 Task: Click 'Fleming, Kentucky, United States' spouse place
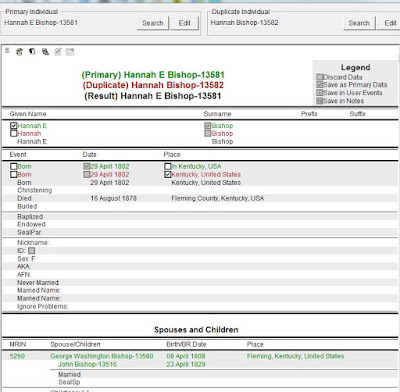295,356
